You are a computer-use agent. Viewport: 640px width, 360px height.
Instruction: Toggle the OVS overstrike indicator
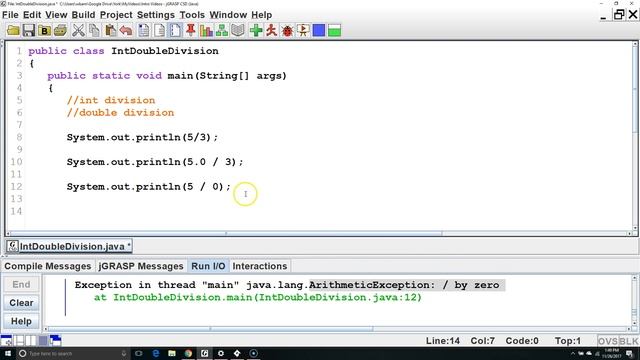click(x=608, y=341)
